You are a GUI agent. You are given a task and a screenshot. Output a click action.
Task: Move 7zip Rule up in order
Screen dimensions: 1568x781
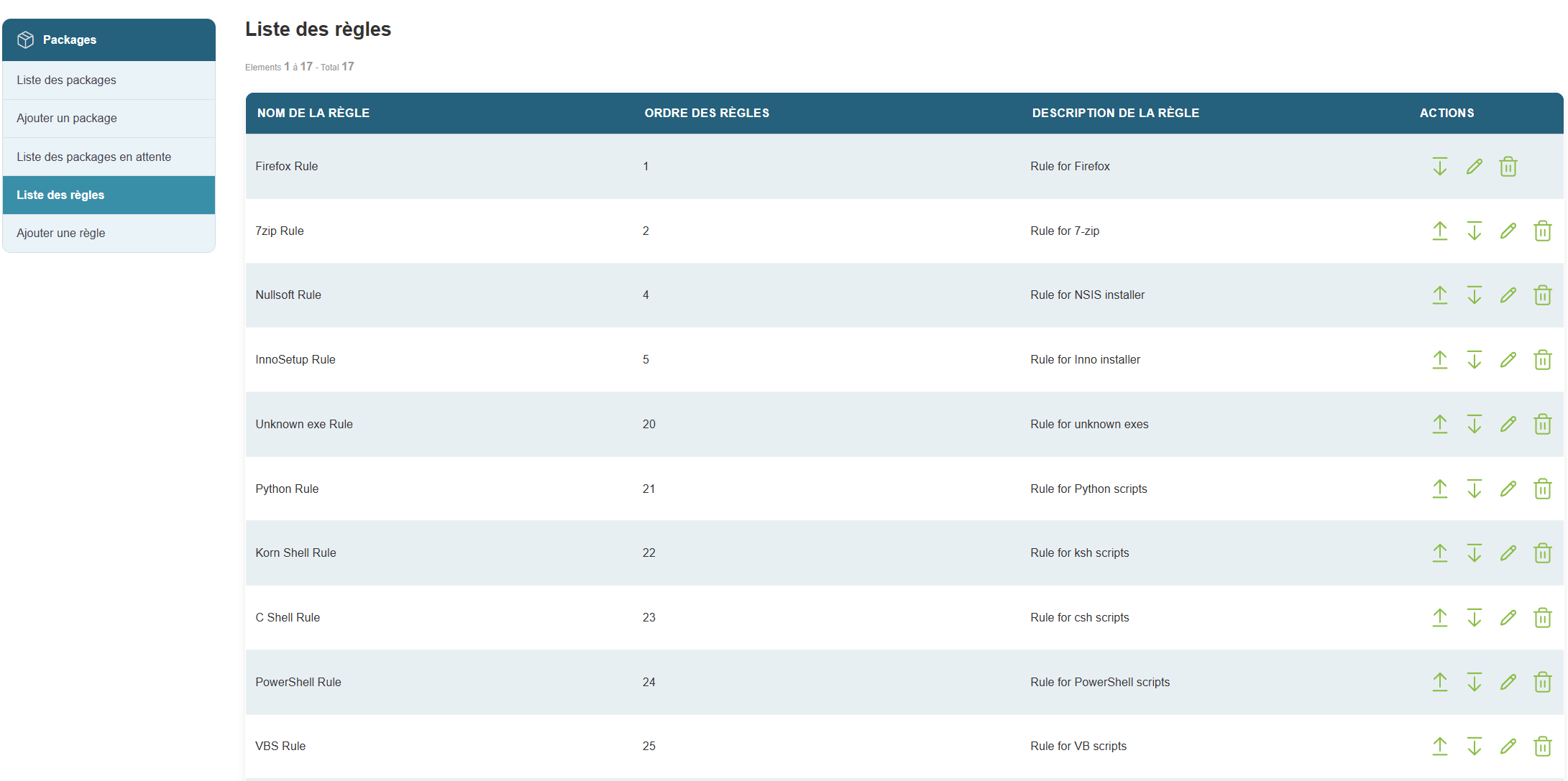1439,231
